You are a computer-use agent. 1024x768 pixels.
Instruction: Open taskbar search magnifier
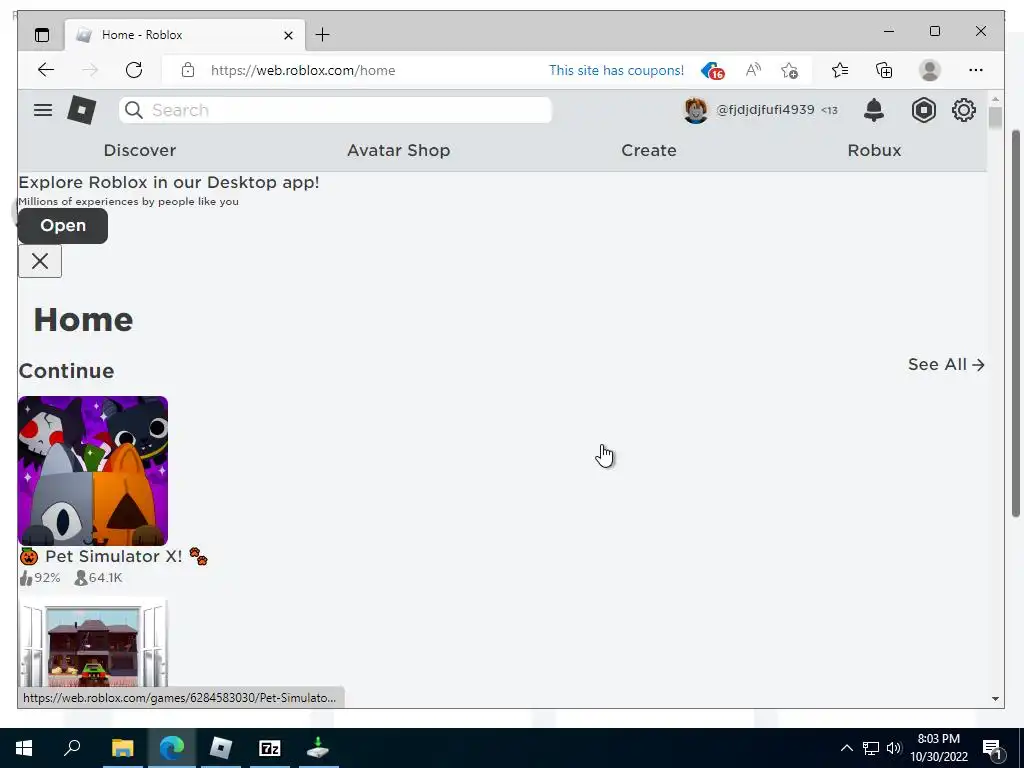tap(72, 747)
